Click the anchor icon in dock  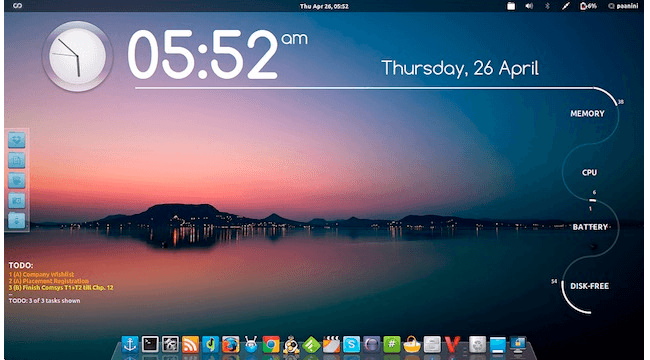(x=130, y=344)
